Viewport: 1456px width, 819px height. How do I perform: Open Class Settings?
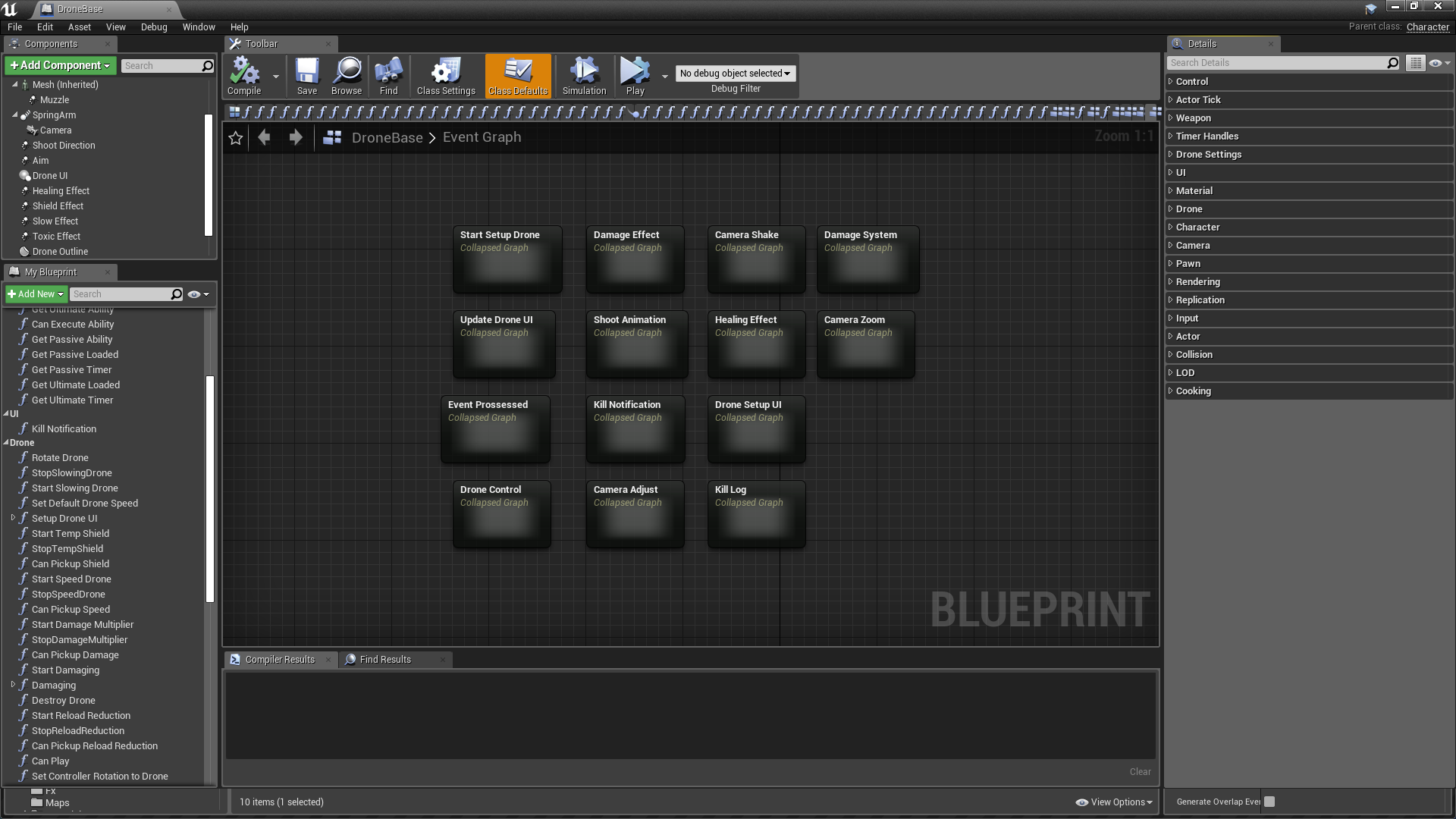point(446,76)
